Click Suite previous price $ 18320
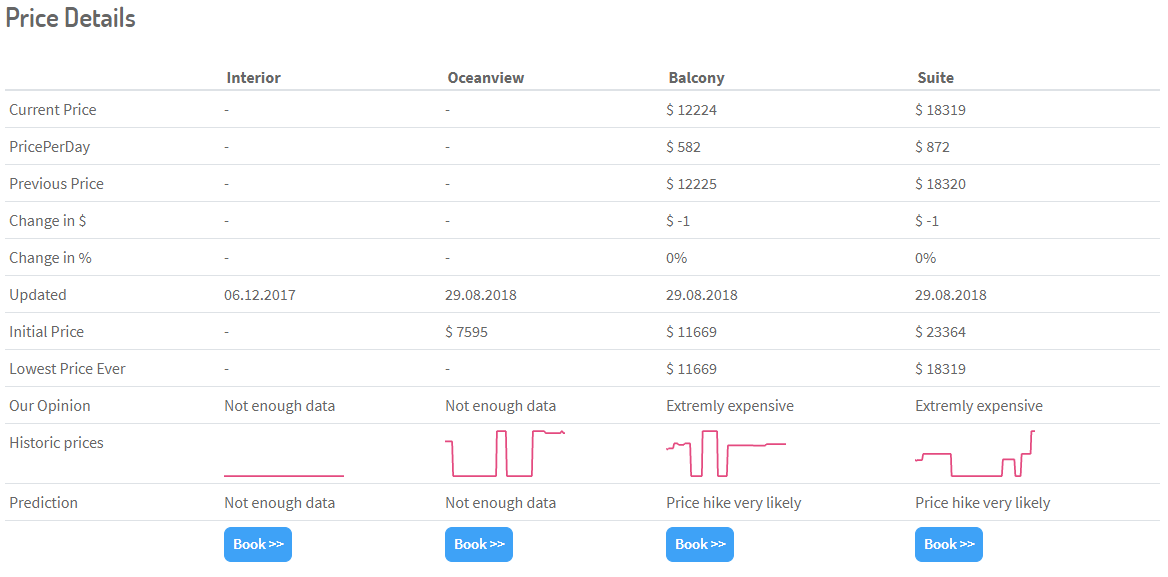 click(x=941, y=184)
